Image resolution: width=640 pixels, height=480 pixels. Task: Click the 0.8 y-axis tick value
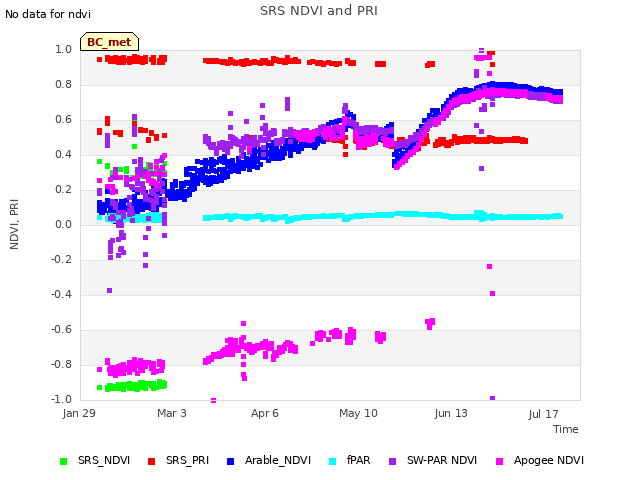pos(63,84)
